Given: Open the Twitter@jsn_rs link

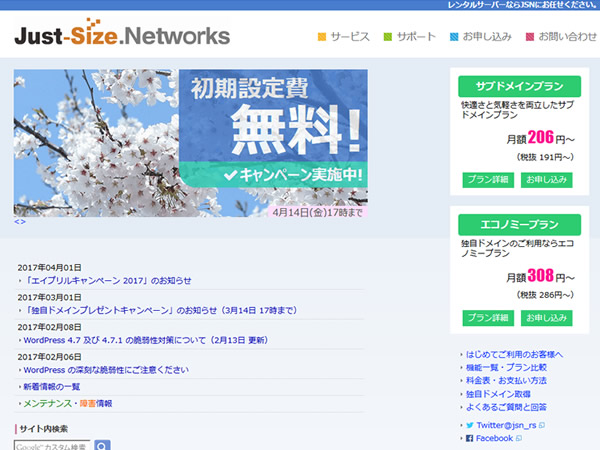Looking at the screenshot, I should pos(506,426).
